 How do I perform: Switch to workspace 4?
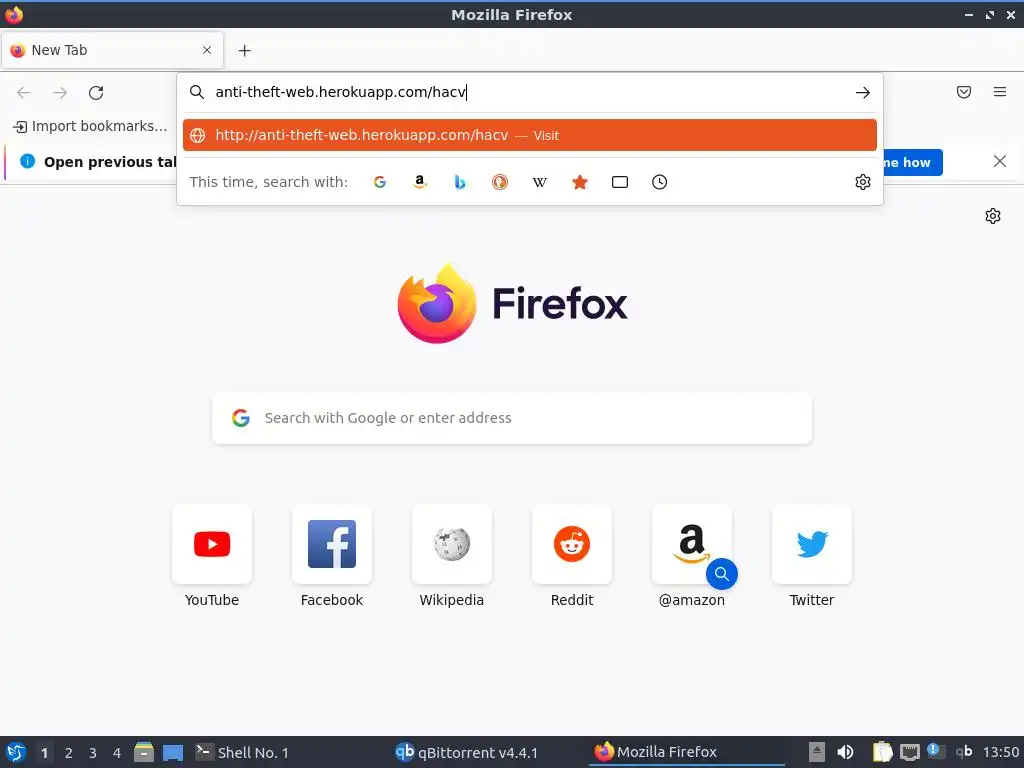117,753
